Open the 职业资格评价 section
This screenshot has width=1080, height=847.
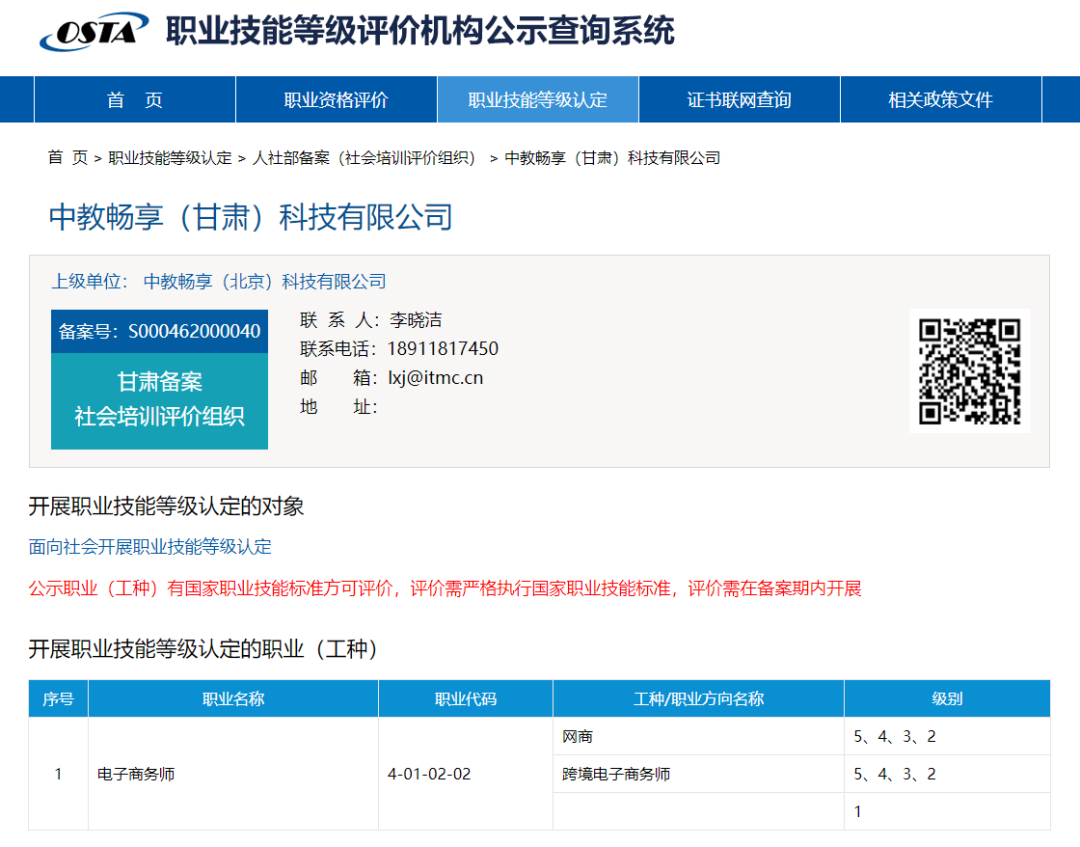pyautogui.click(x=336, y=99)
